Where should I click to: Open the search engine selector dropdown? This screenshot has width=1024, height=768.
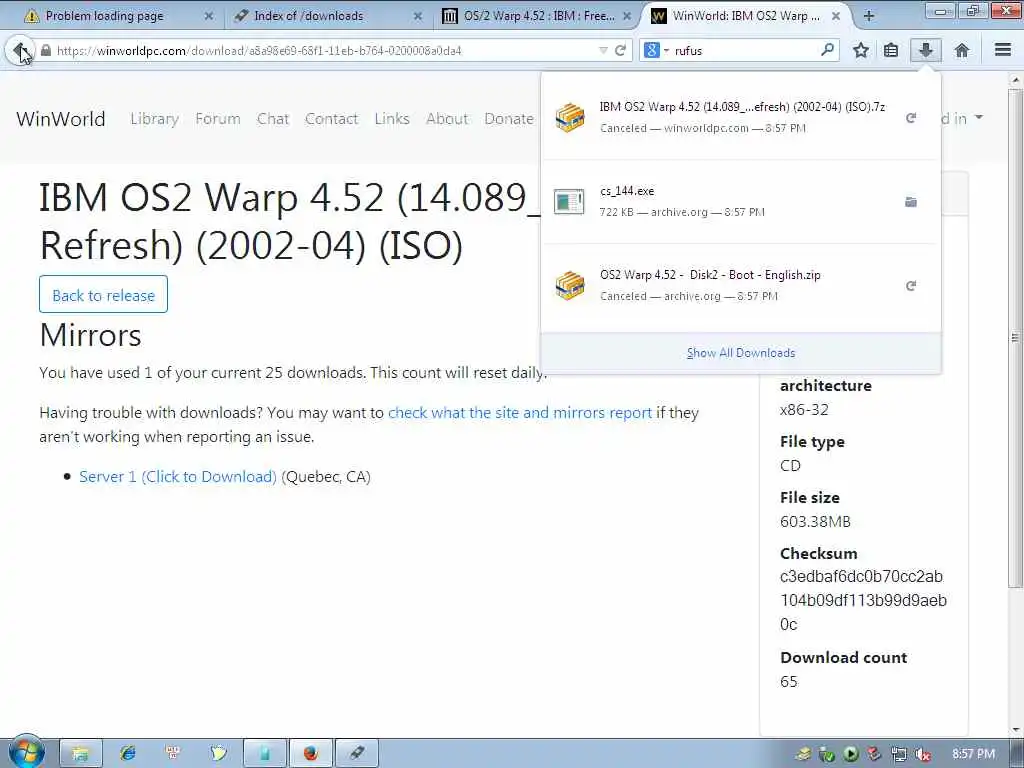pyautogui.click(x=656, y=50)
